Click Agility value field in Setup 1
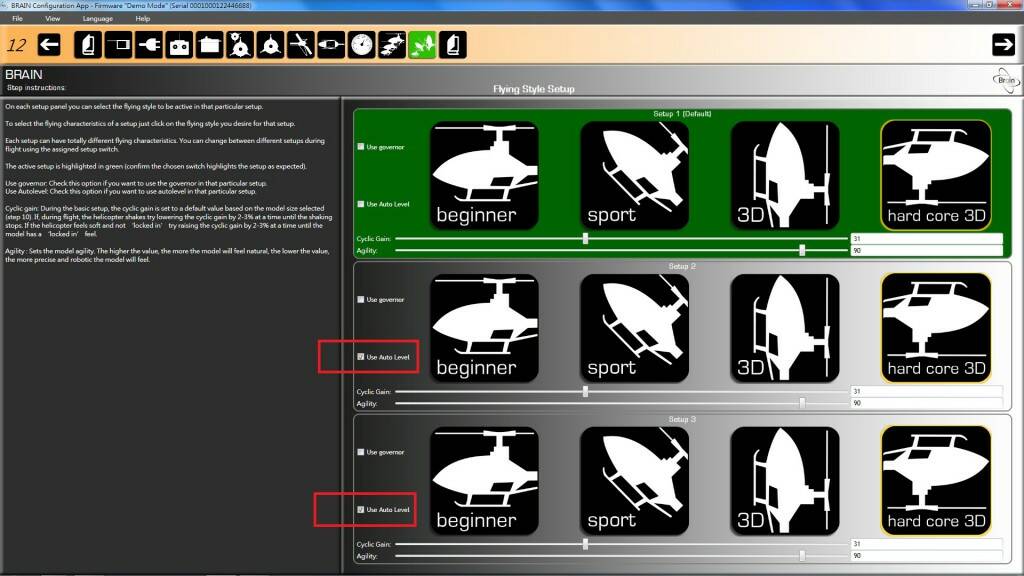 pos(926,250)
